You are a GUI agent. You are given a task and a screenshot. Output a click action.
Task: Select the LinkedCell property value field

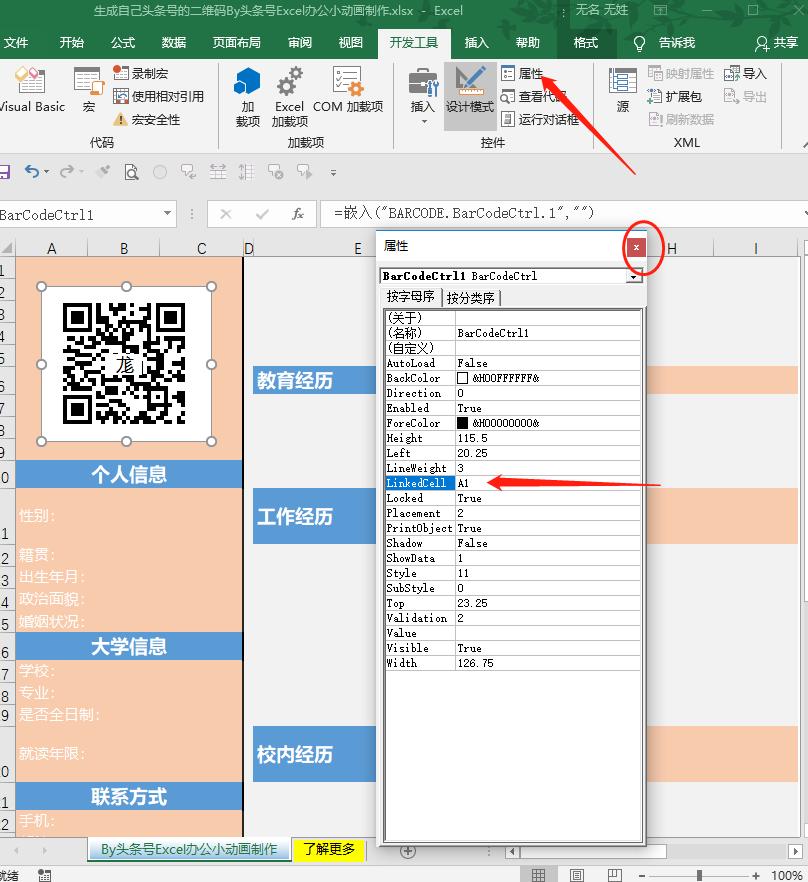tap(547, 483)
